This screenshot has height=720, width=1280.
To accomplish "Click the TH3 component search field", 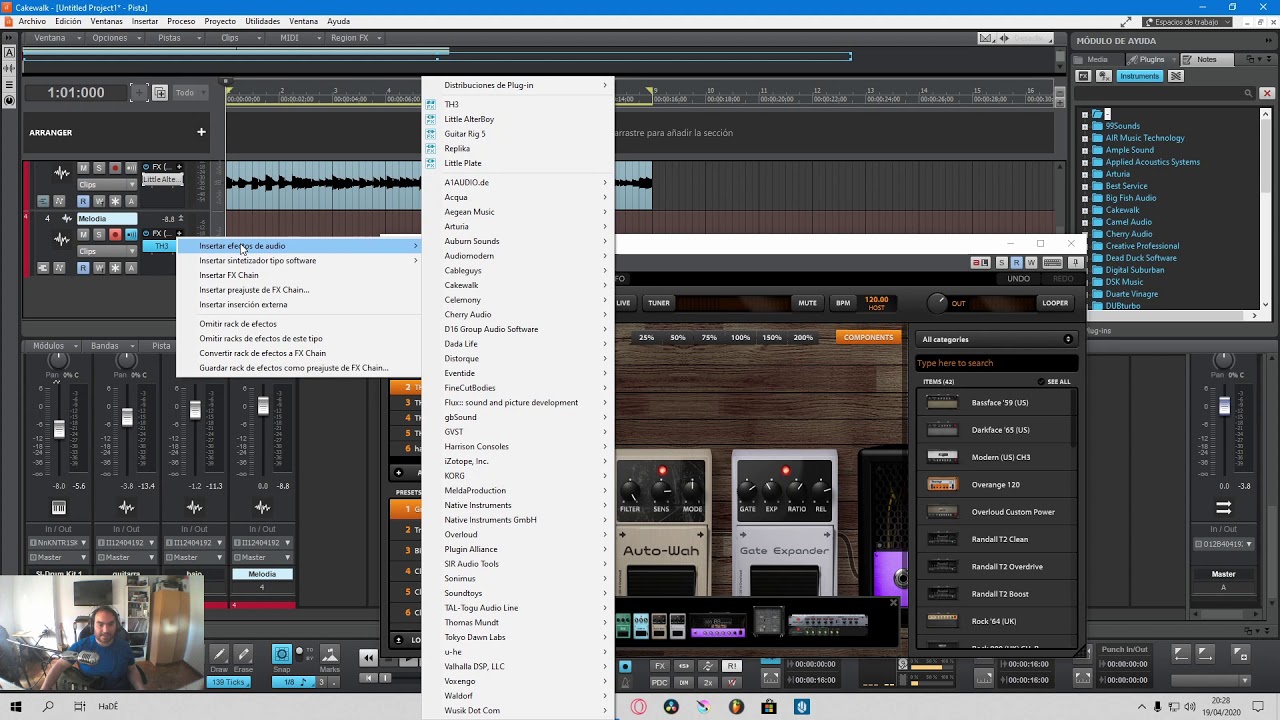I will pos(996,363).
